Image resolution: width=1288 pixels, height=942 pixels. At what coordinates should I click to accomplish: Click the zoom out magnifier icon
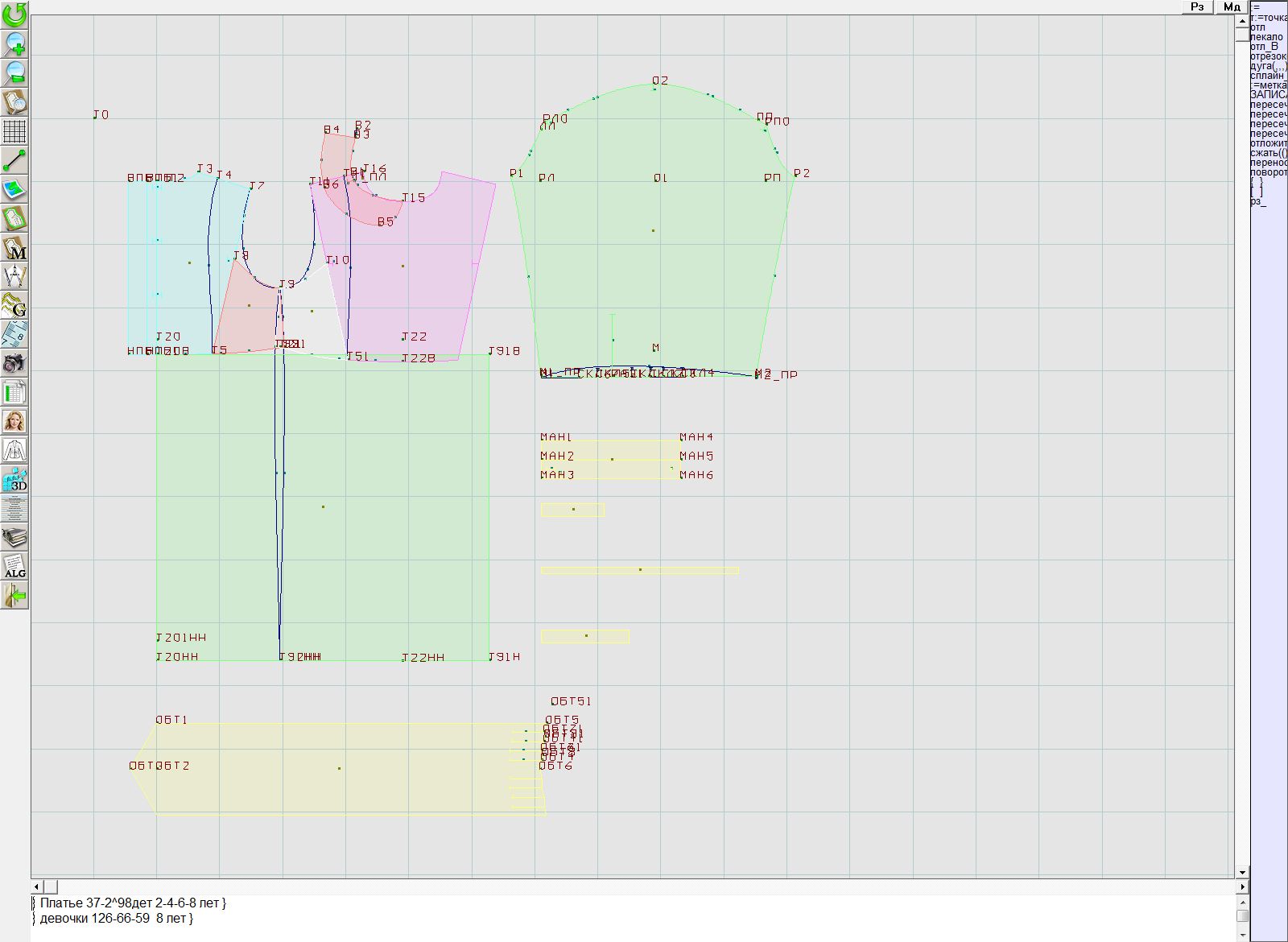point(14,72)
